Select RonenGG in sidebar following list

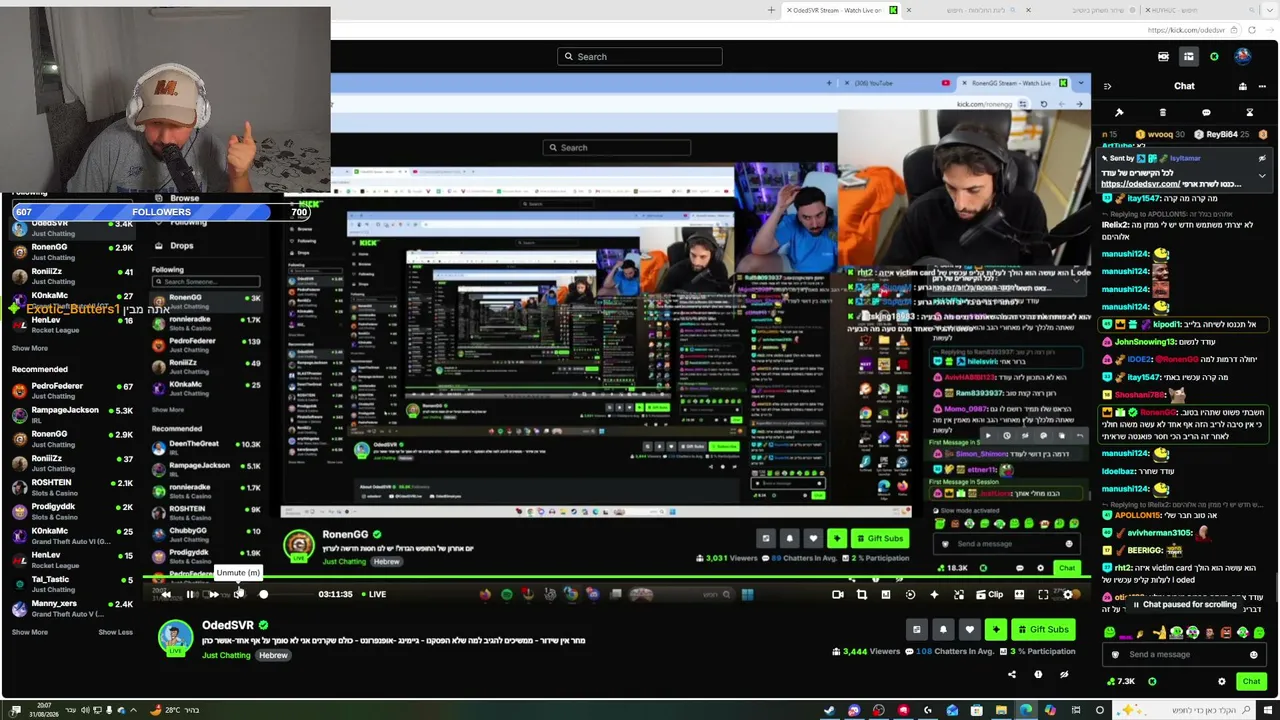click(72, 252)
